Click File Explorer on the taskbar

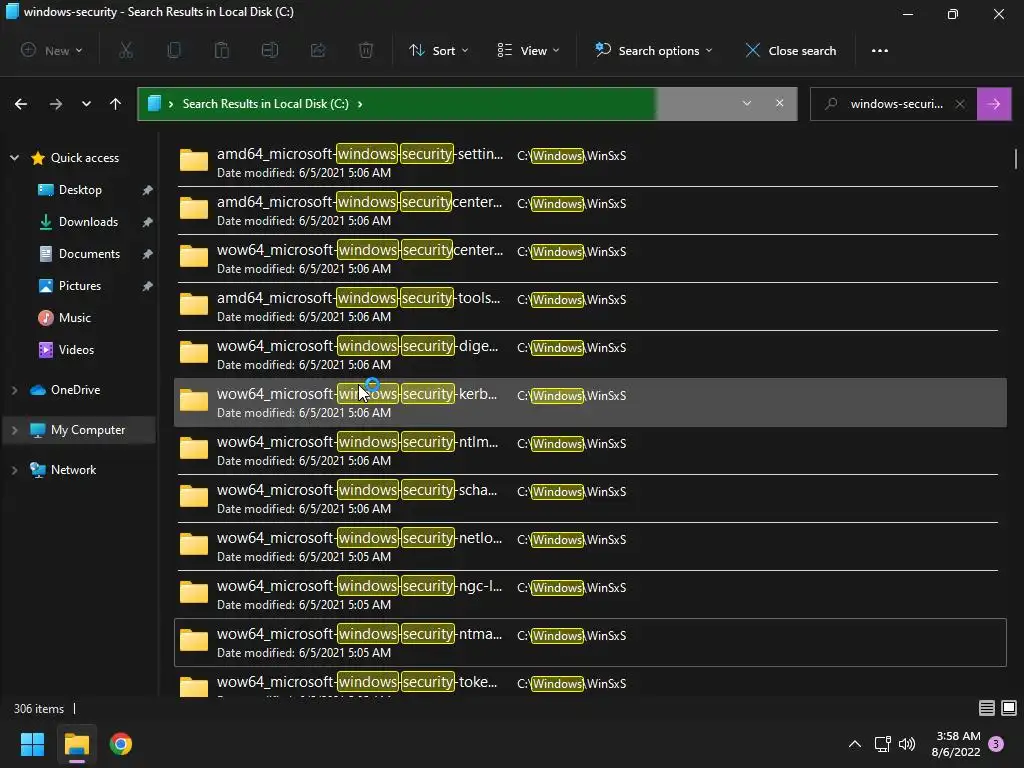(76, 744)
